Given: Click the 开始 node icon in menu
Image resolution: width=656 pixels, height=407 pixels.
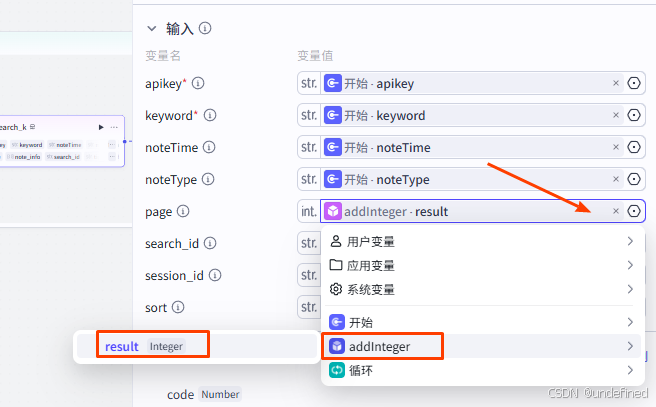Looking at the screenshot, I should pos(337,322).
